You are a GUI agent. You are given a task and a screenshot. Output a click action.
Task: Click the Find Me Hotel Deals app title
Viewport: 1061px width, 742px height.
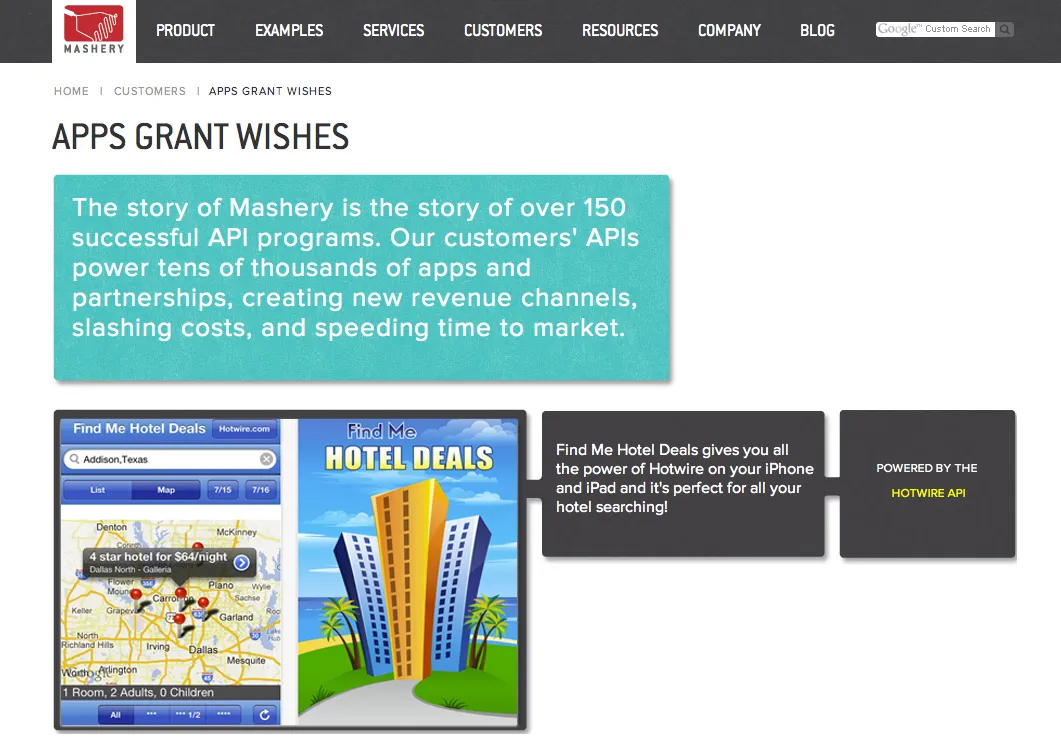click(139, 429)
